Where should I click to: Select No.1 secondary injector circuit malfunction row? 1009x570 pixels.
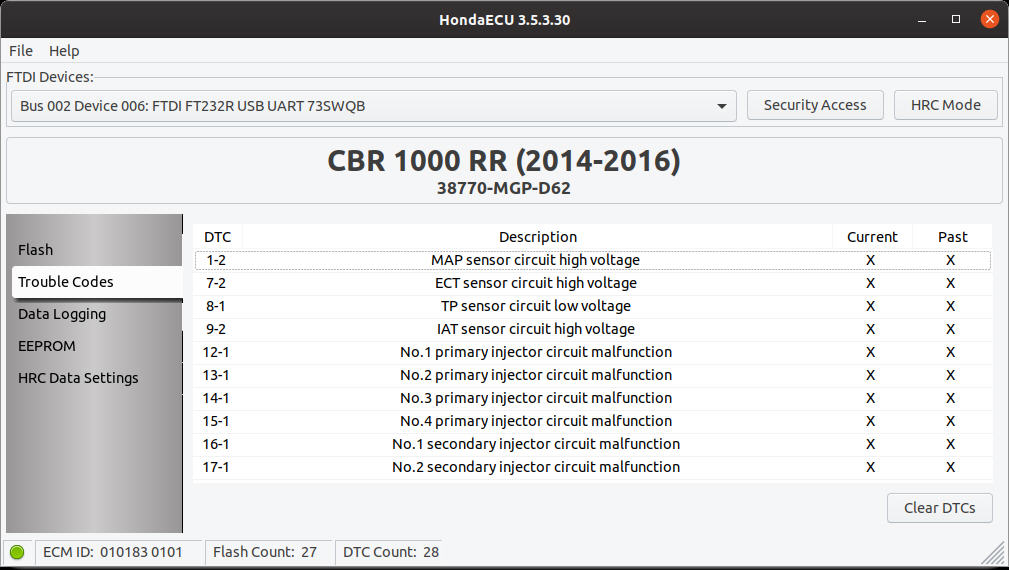coord(593,444)
